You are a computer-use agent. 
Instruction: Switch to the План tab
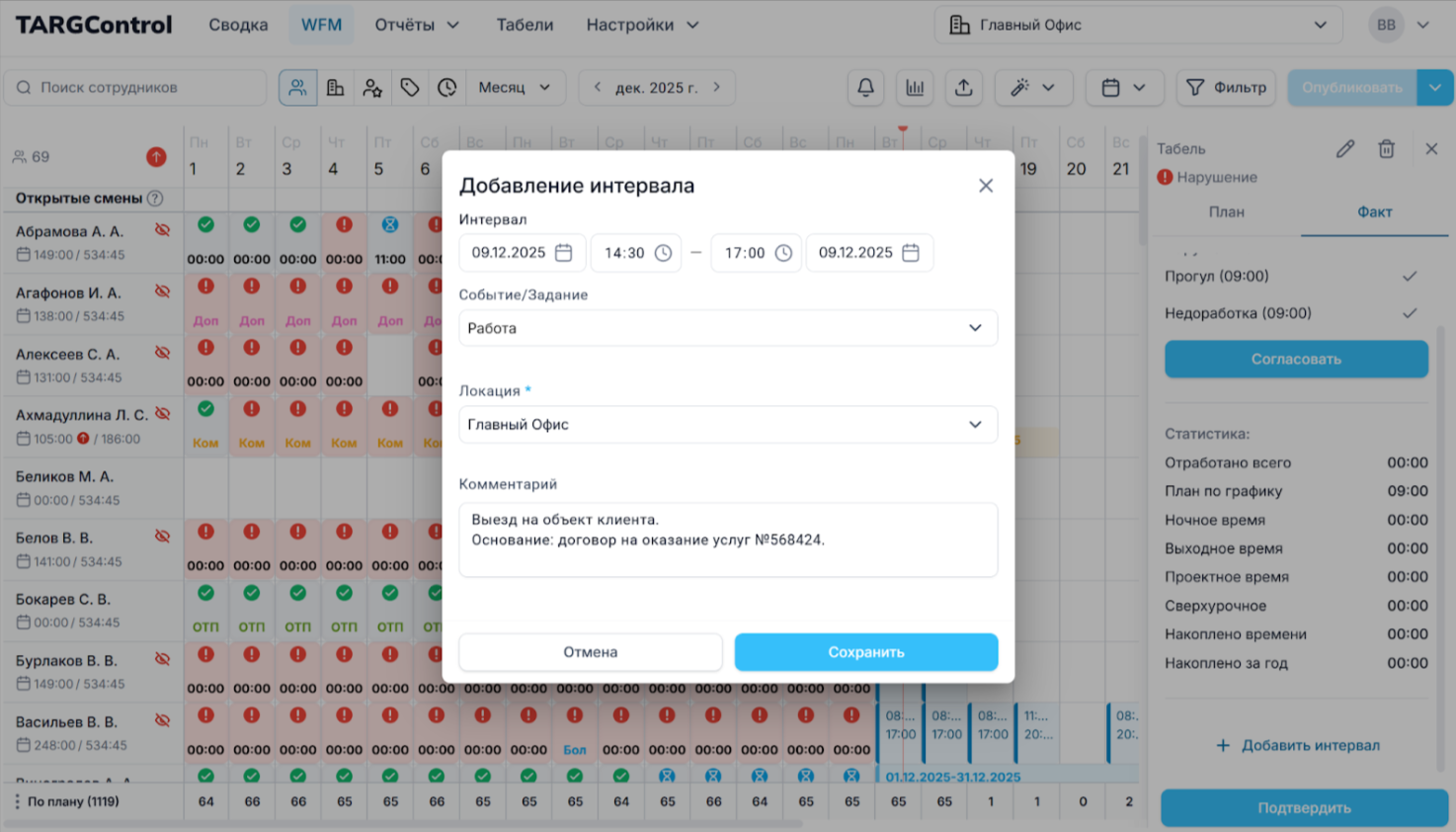point(1226,212)
